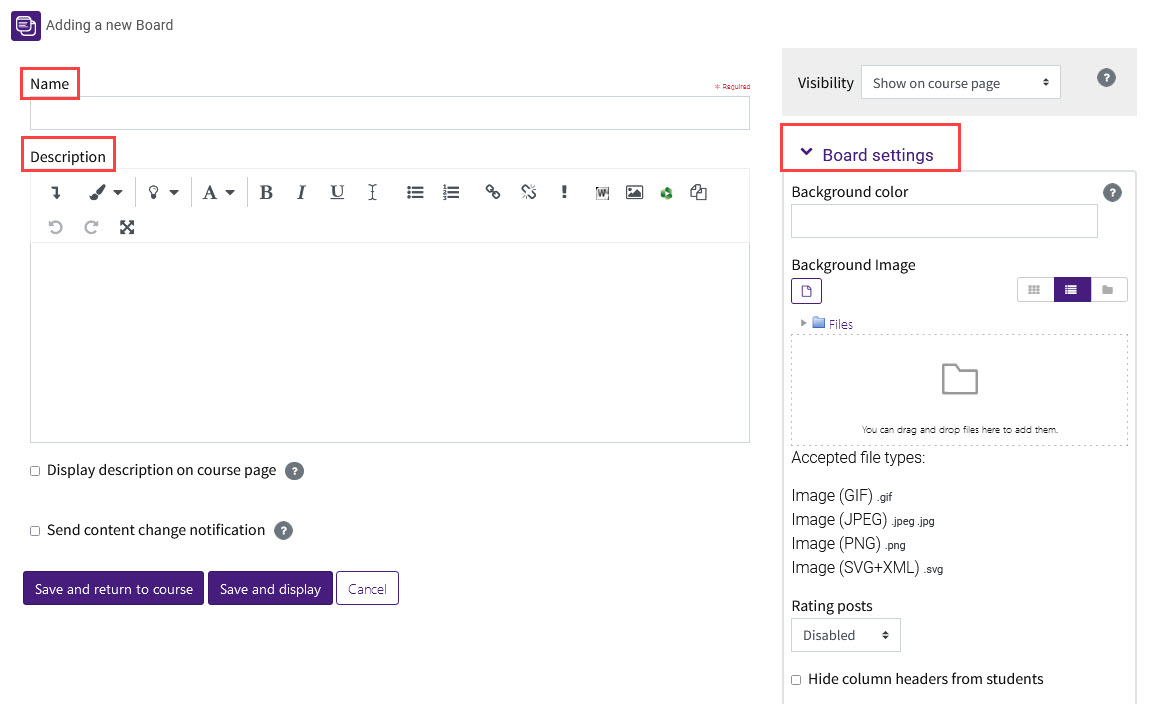Open the Visibility dropdown
This screenshot has height=704, width=1161.
(x=959, y=82)
